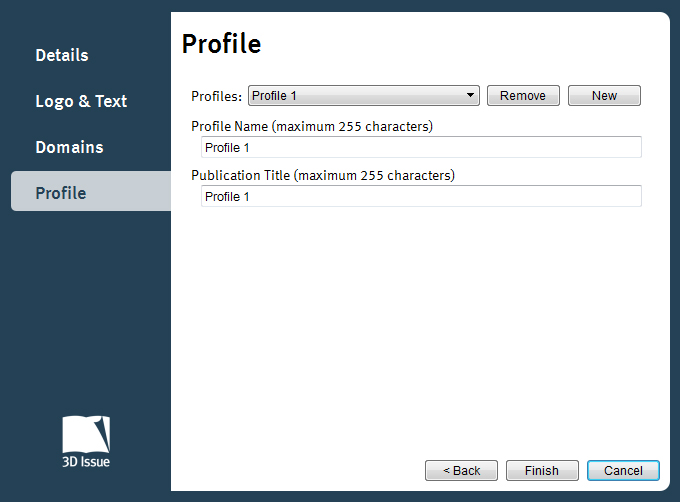Open the Details section

62,55
